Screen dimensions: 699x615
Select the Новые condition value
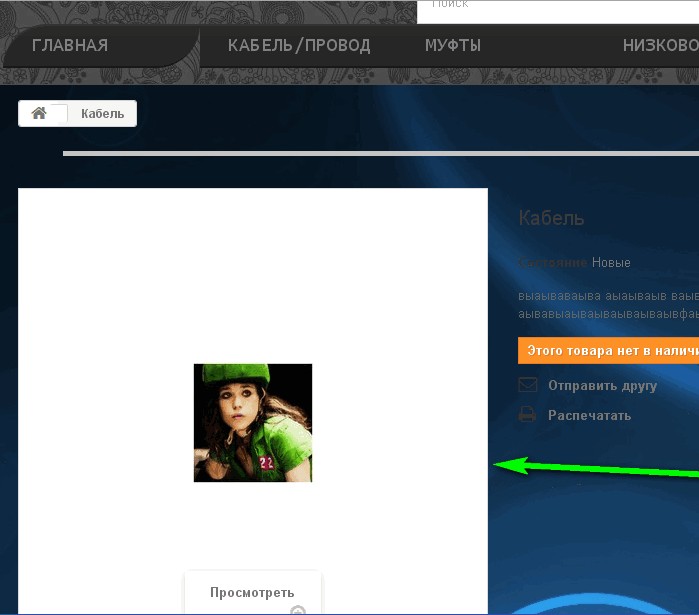[611, 262]
